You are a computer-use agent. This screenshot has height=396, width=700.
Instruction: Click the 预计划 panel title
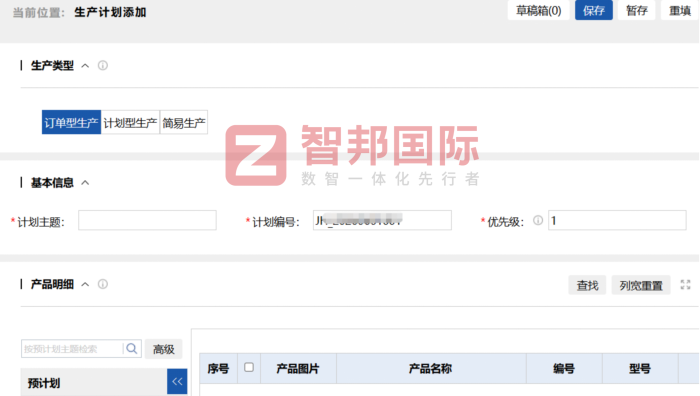[44, 383]
